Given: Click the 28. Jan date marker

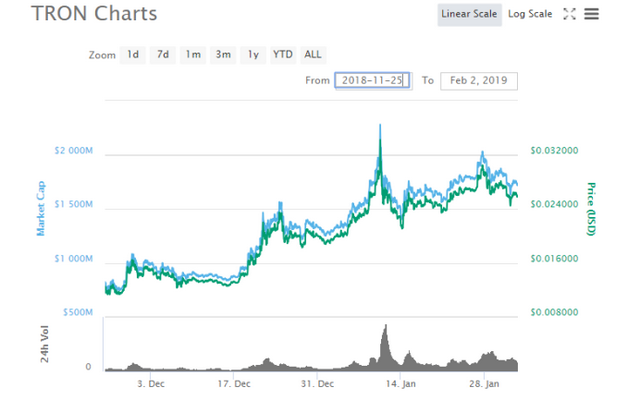Looking at the screenshot, I should [x=484, y=384].
